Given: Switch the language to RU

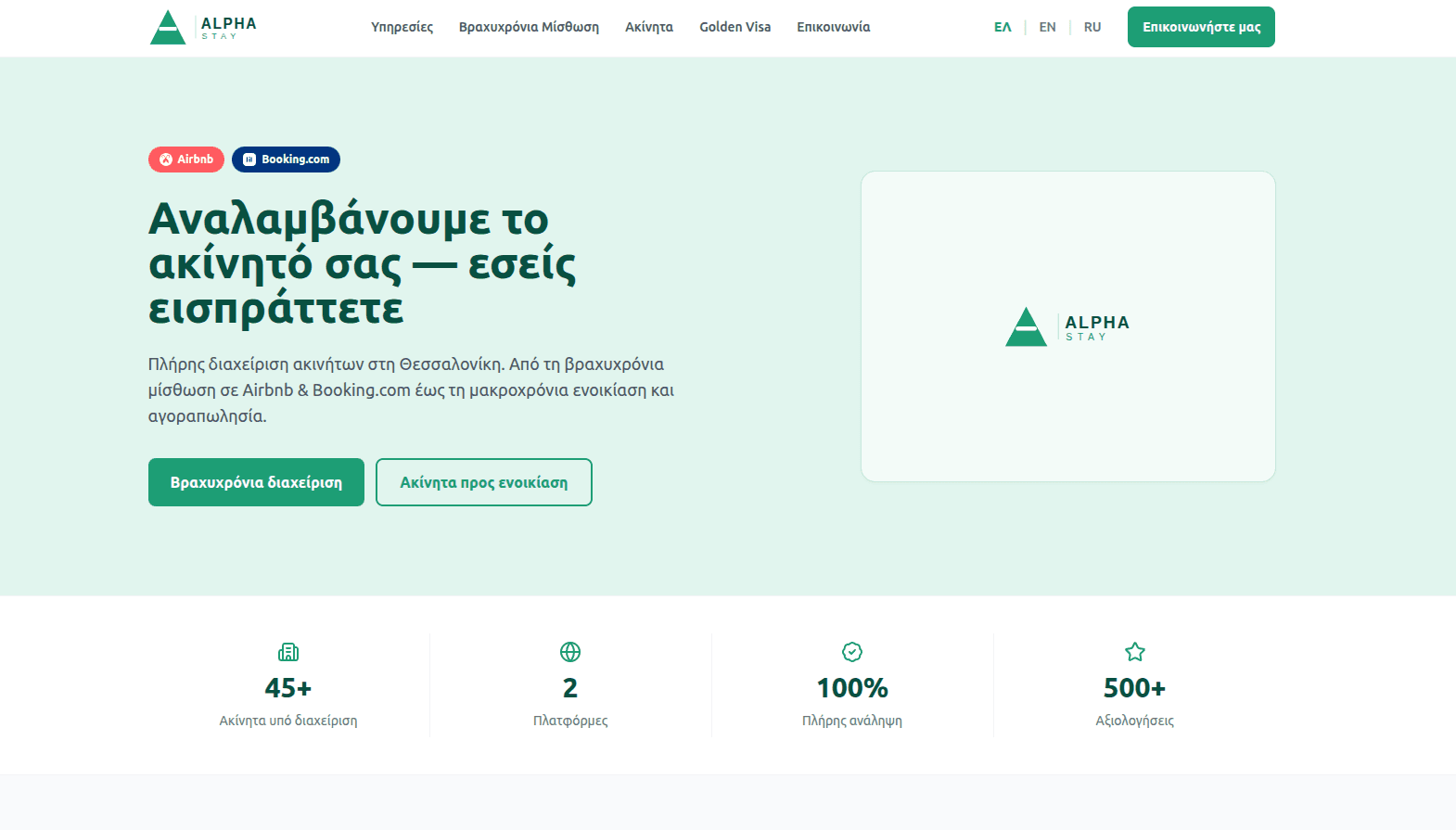Looking at the screenshot, I should click(1092, 27).
